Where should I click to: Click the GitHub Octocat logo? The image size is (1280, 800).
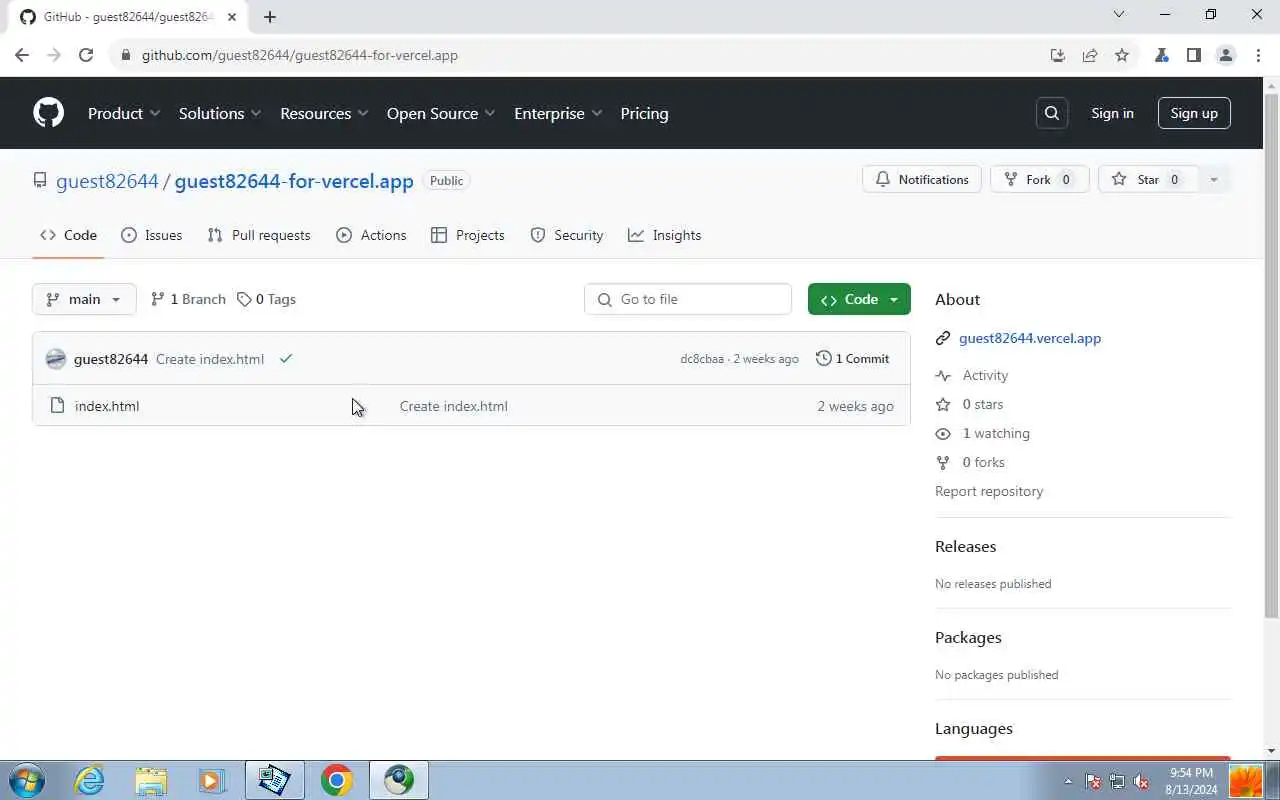(49, 113)
